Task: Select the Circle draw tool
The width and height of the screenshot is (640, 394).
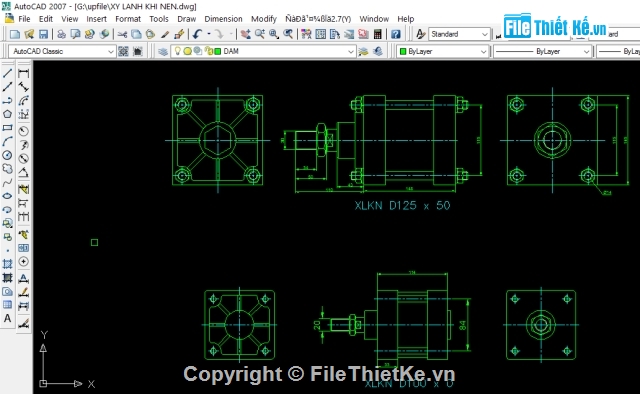Action: click(x=7, y=155)
